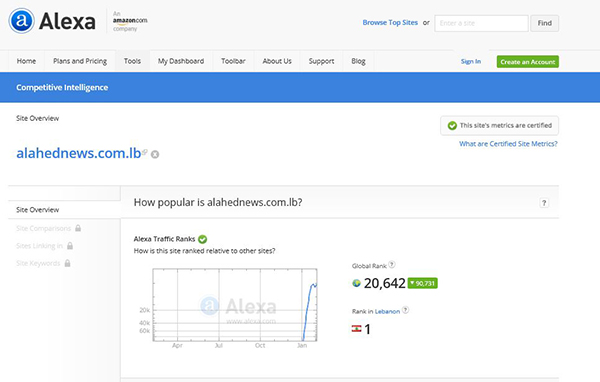The height and width of the screenshot is (382, 600).
Task: Open What are Certified Site Metrics link
Action: tap(508, 144)
